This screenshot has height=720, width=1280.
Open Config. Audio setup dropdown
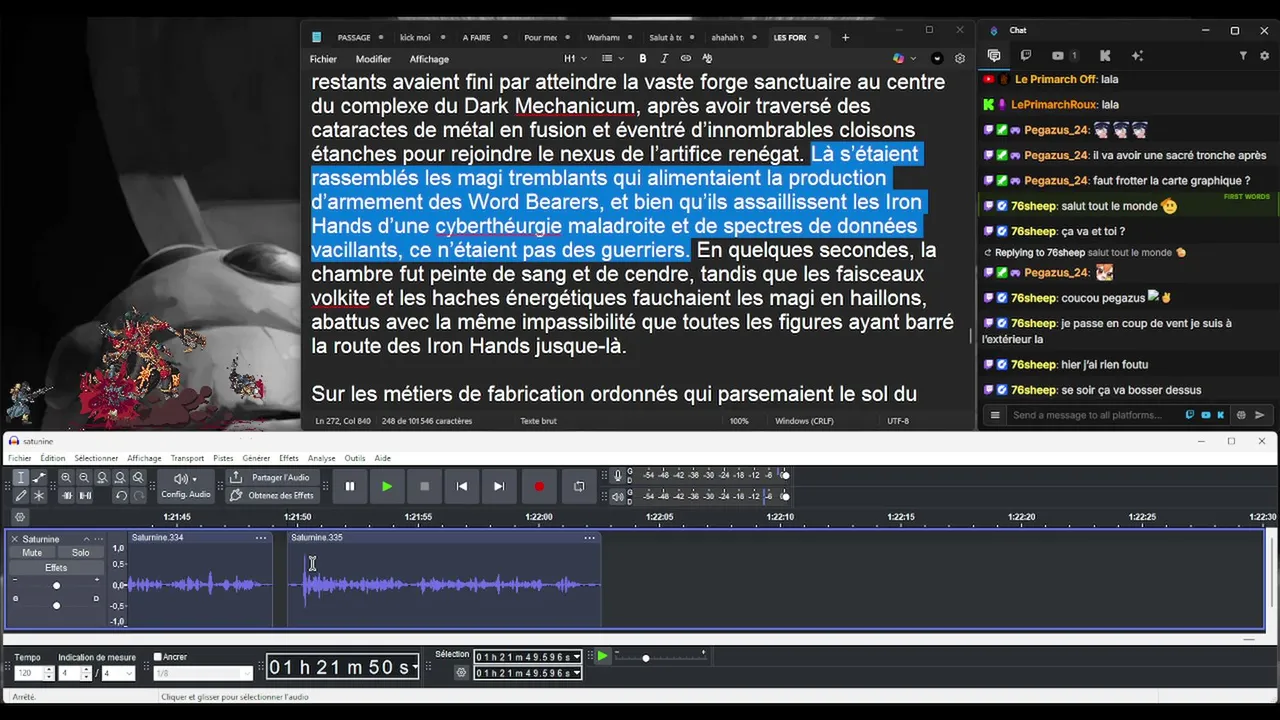(x=186, y=486)
